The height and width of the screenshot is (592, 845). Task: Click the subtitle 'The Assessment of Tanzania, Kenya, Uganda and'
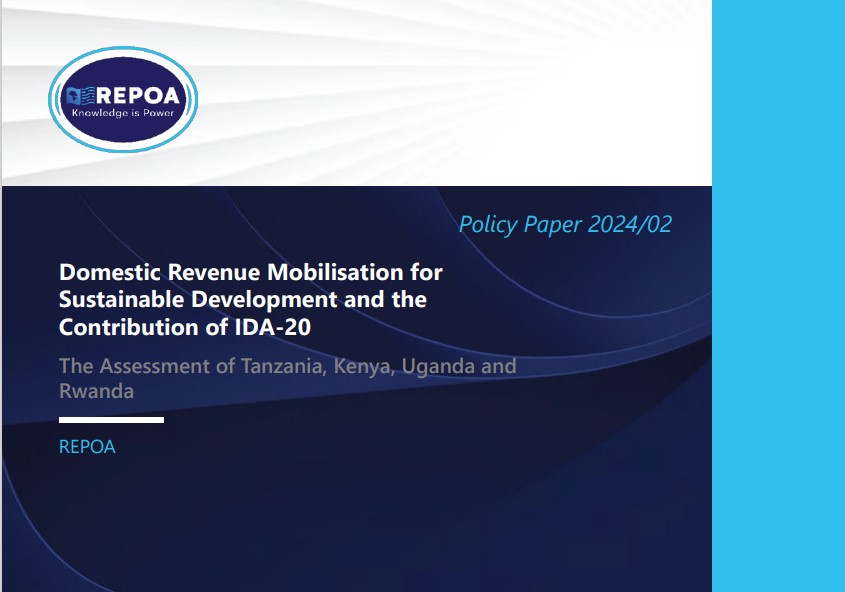(x=287, y=366)
